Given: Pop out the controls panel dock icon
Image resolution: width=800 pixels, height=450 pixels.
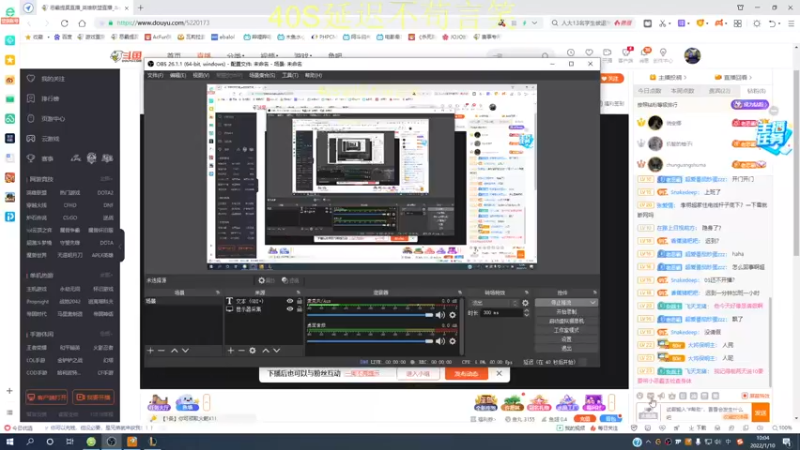Looking at the screenshot, I should tap(594, 293).
